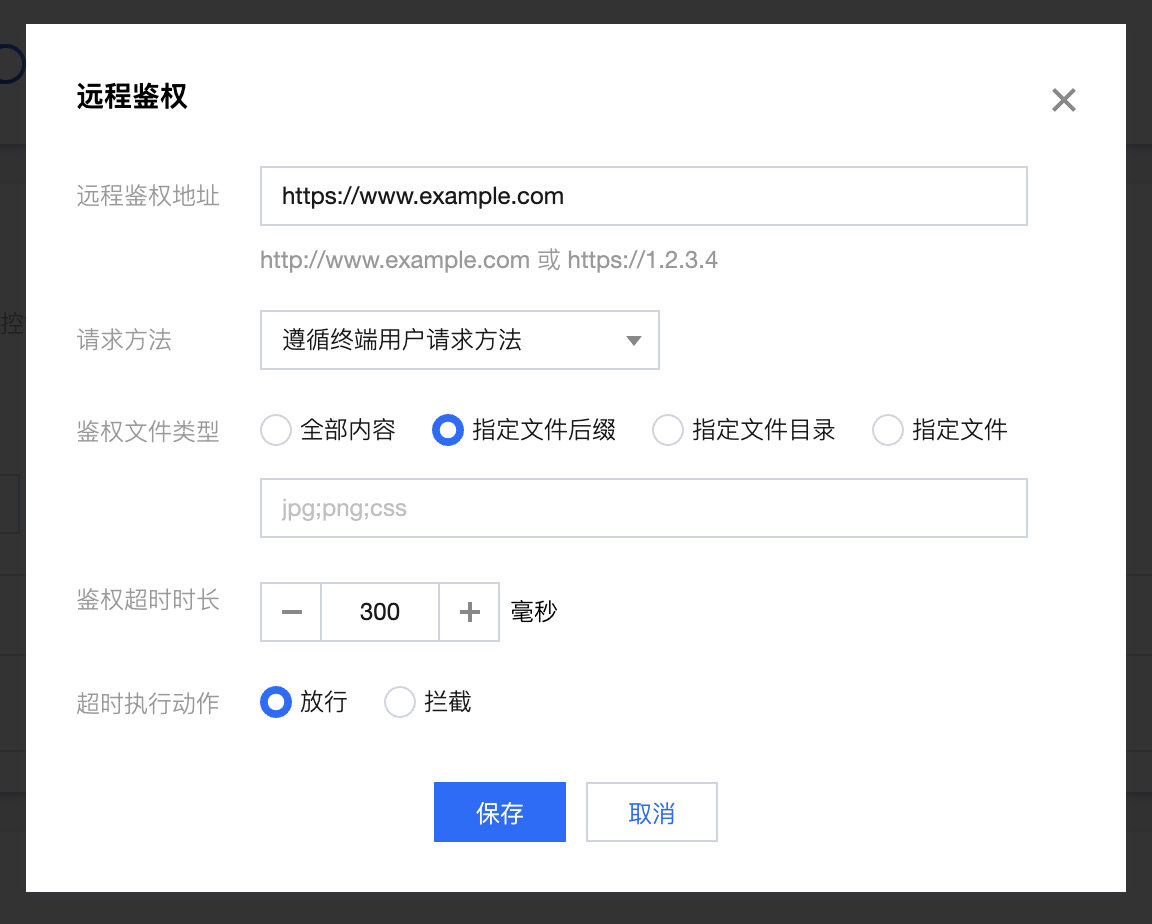Viewport: 1152px width, 924px height.
Task: Click the 保存 button to save settings
Action: (499, 812)
